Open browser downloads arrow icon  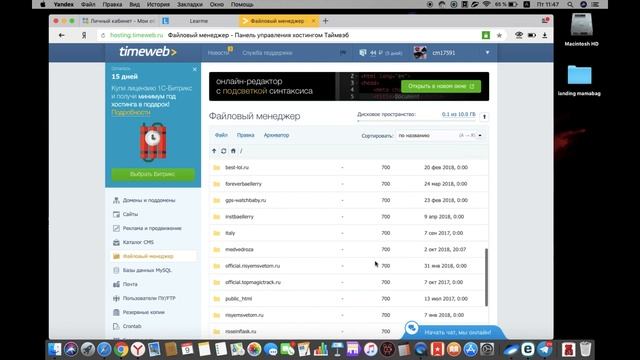click(x=544, y=36)
